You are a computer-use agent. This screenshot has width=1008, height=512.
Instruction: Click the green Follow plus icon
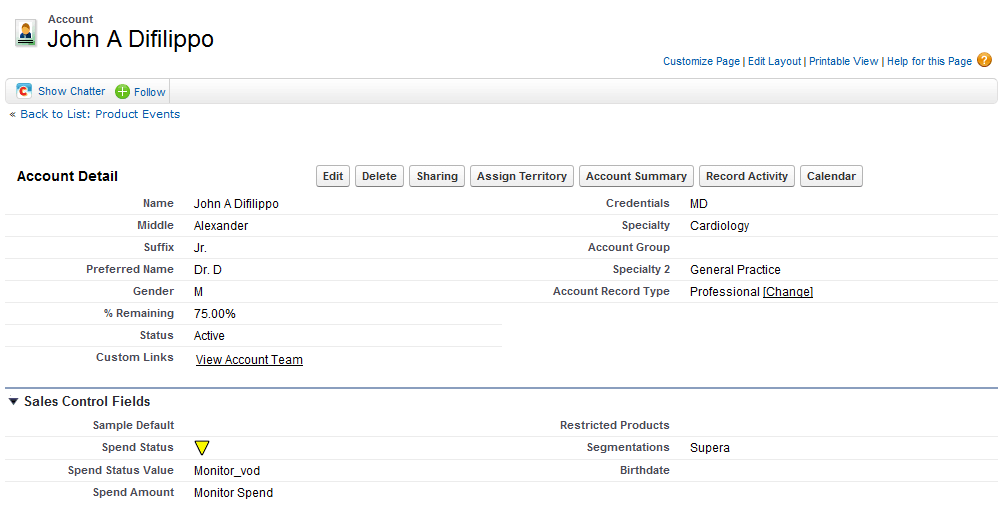pyautogui.click(x=123, y=92)
